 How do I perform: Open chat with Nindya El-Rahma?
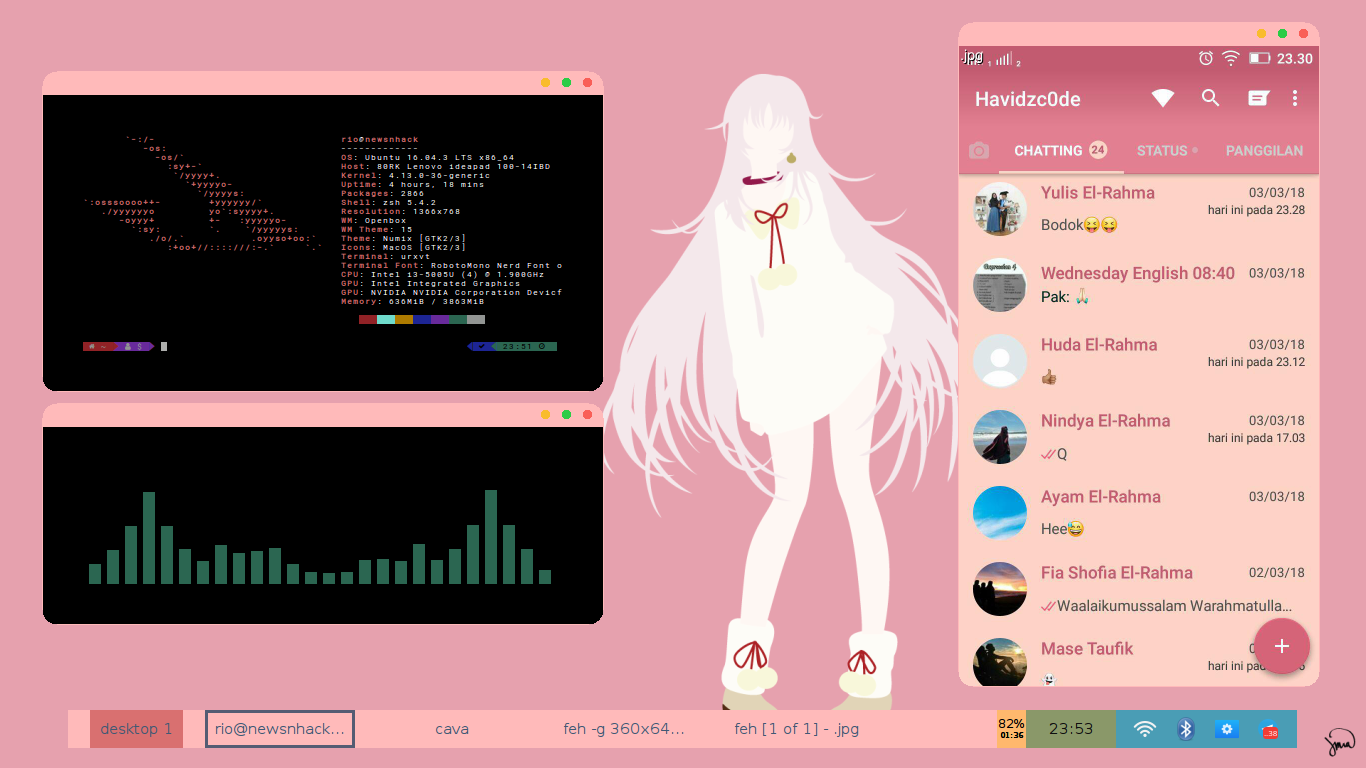[x=1139, y=437]
